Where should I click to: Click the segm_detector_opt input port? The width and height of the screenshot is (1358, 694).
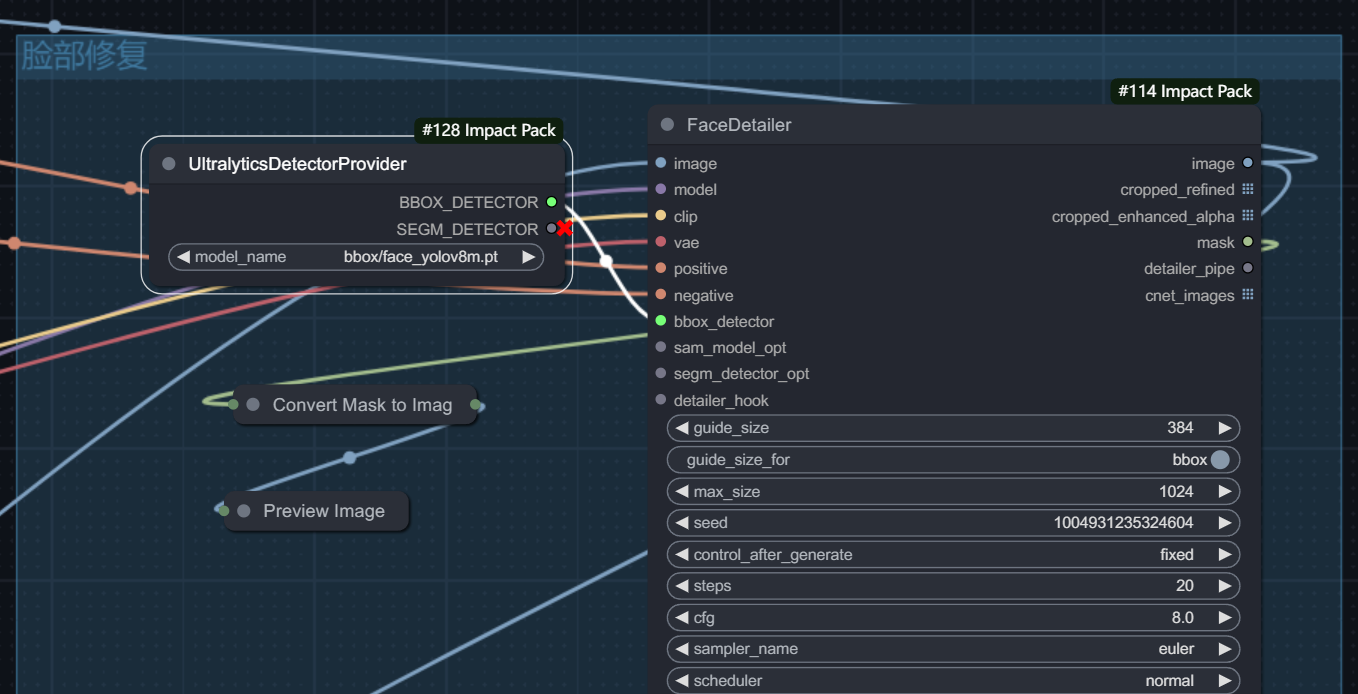pos(661,373)
